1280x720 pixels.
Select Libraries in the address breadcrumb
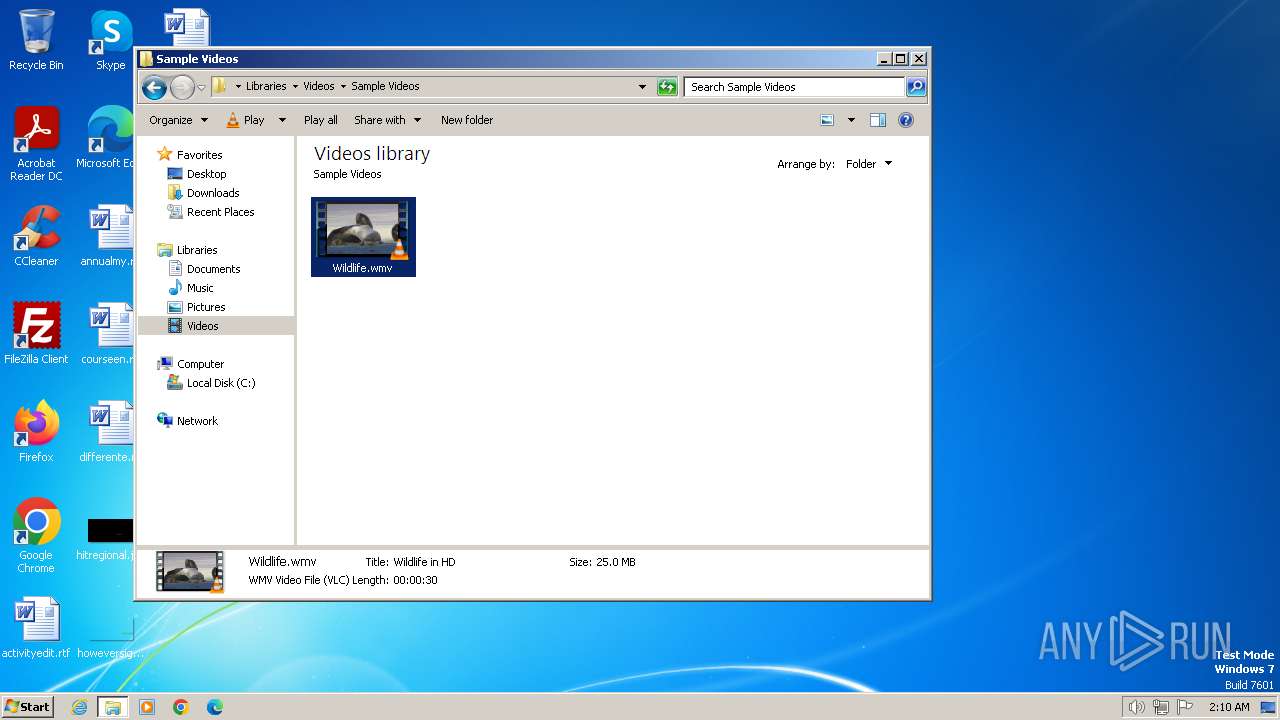coord(266,86)
